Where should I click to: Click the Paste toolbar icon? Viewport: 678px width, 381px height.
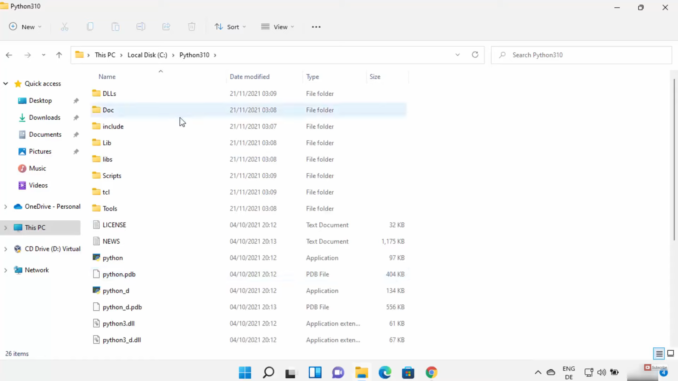(115, 27)
